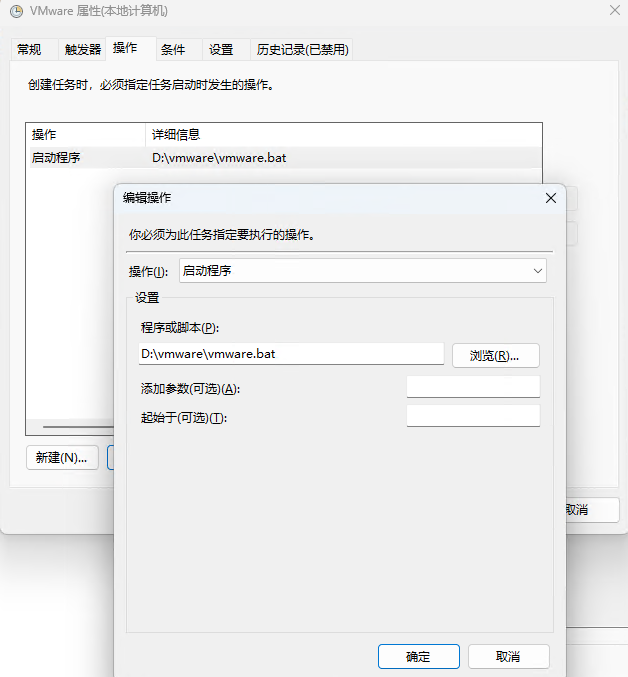Close the 编辑操作 dialog with X
Viewport: 628px width, 677px height.
(550, 198)
